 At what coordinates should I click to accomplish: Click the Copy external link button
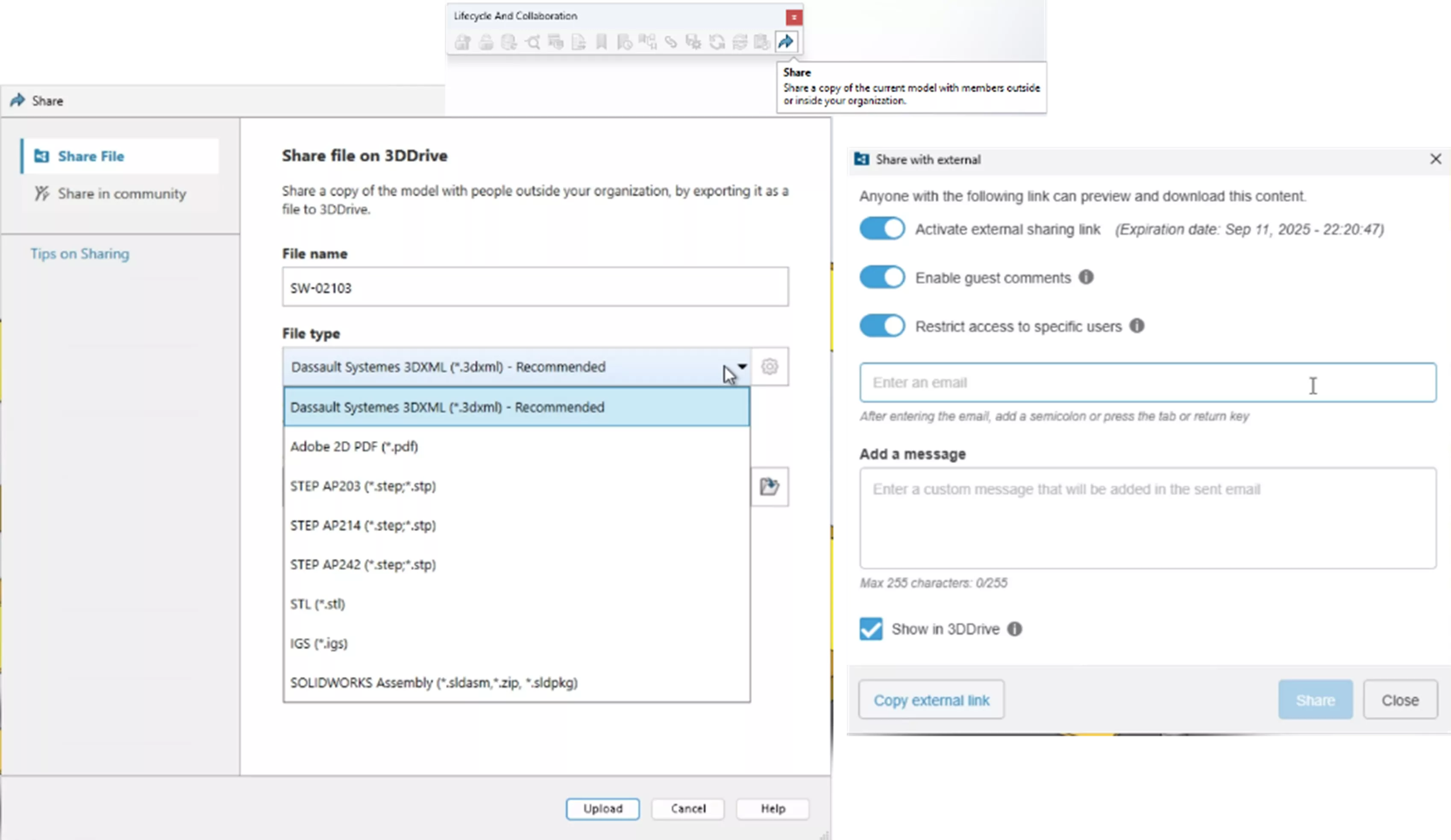(x=931, y=699)
